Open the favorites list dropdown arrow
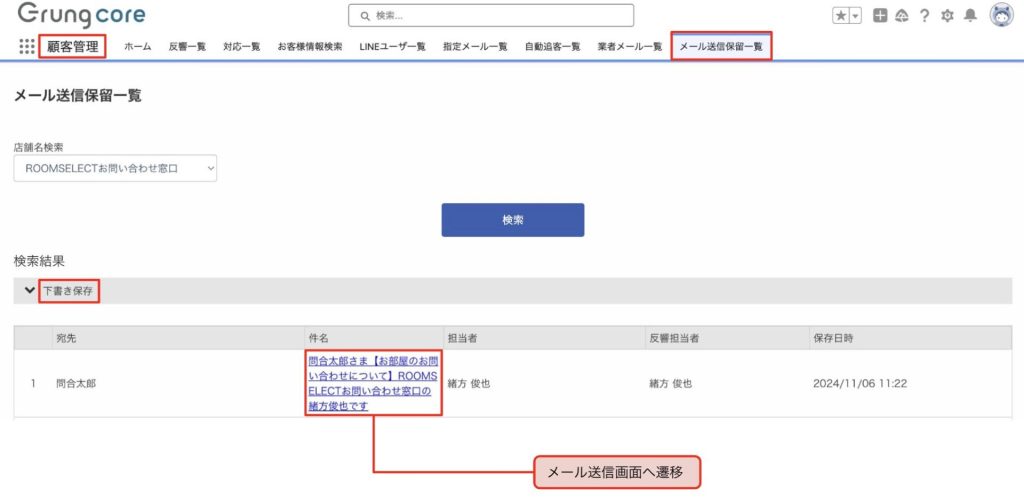1024x497 pixels. (855, 15)
